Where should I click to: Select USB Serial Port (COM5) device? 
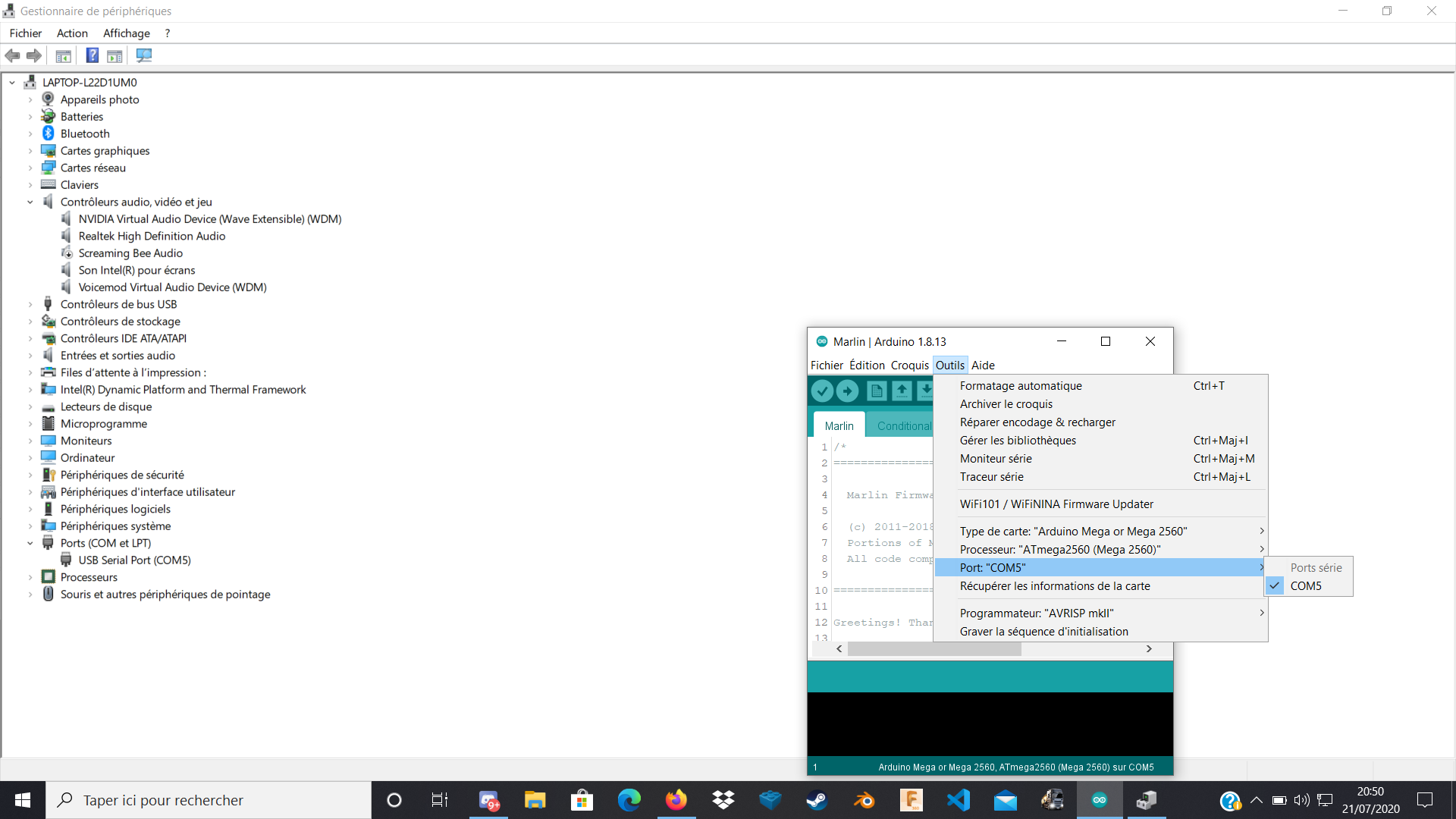click(x=134, y=560)
